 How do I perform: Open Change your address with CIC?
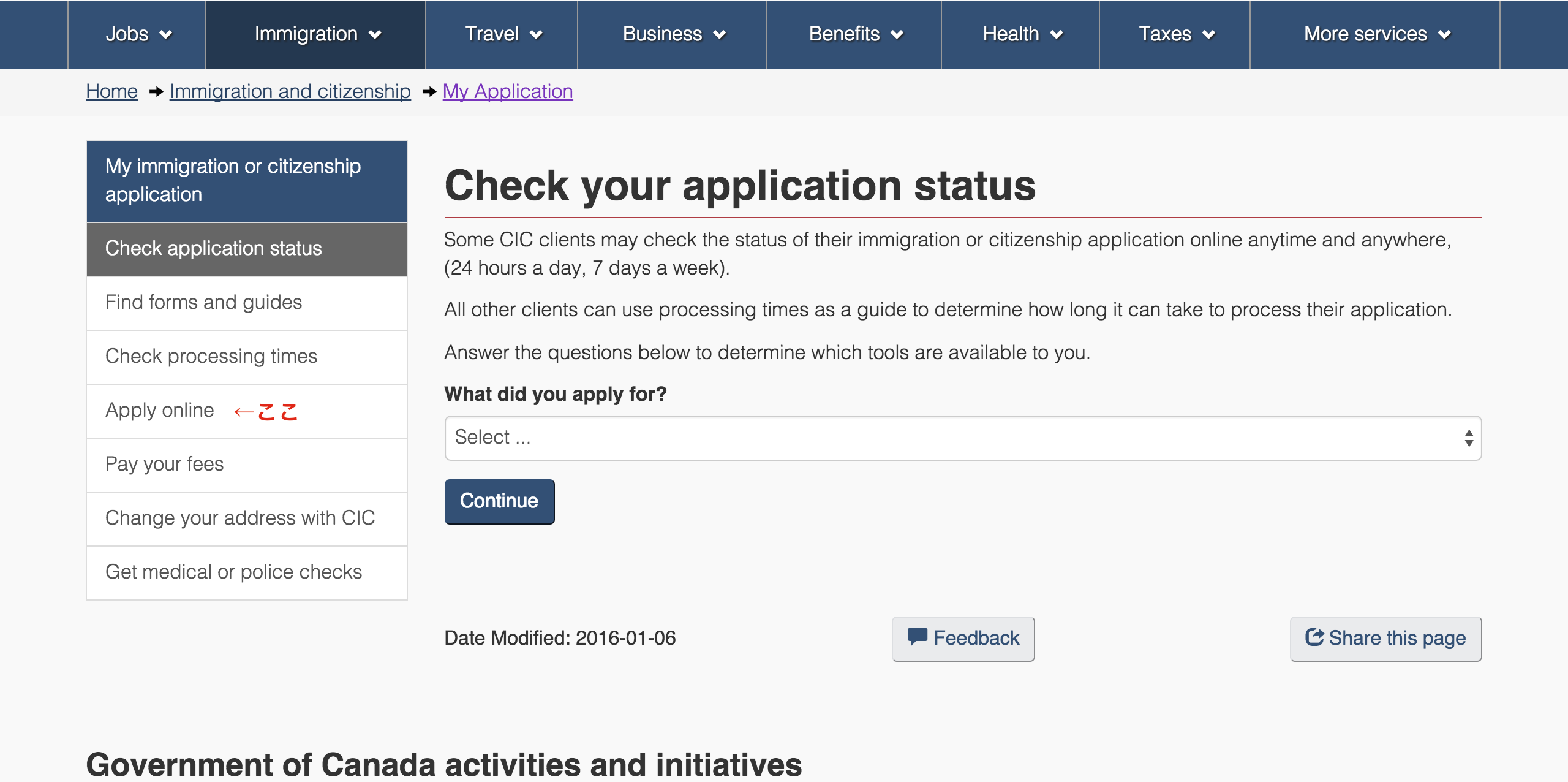pos(247,518)
